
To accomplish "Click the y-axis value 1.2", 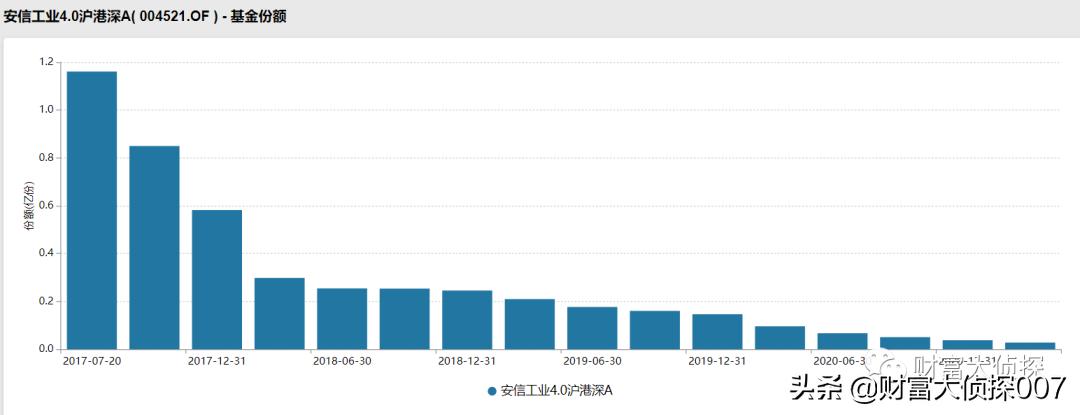I will [x=46, y=62].
